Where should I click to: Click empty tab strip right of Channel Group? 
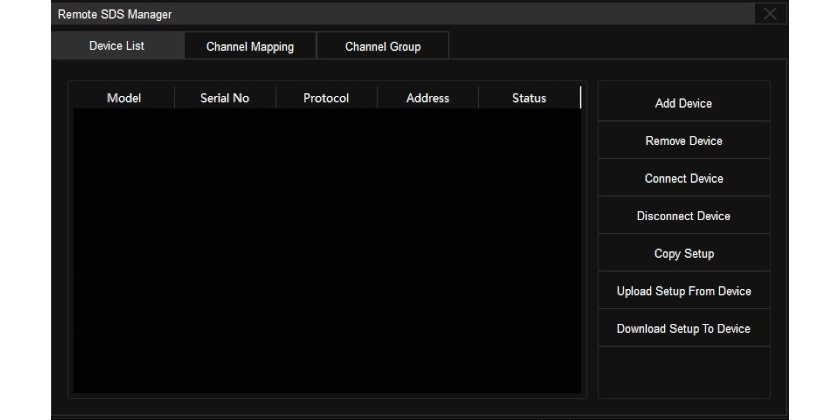610,46
